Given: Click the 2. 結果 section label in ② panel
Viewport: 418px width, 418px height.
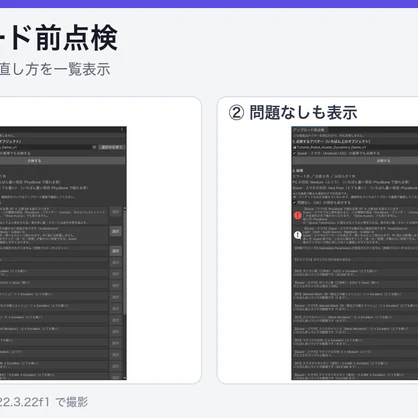Looking at the screenshot, I should (298, 170).
